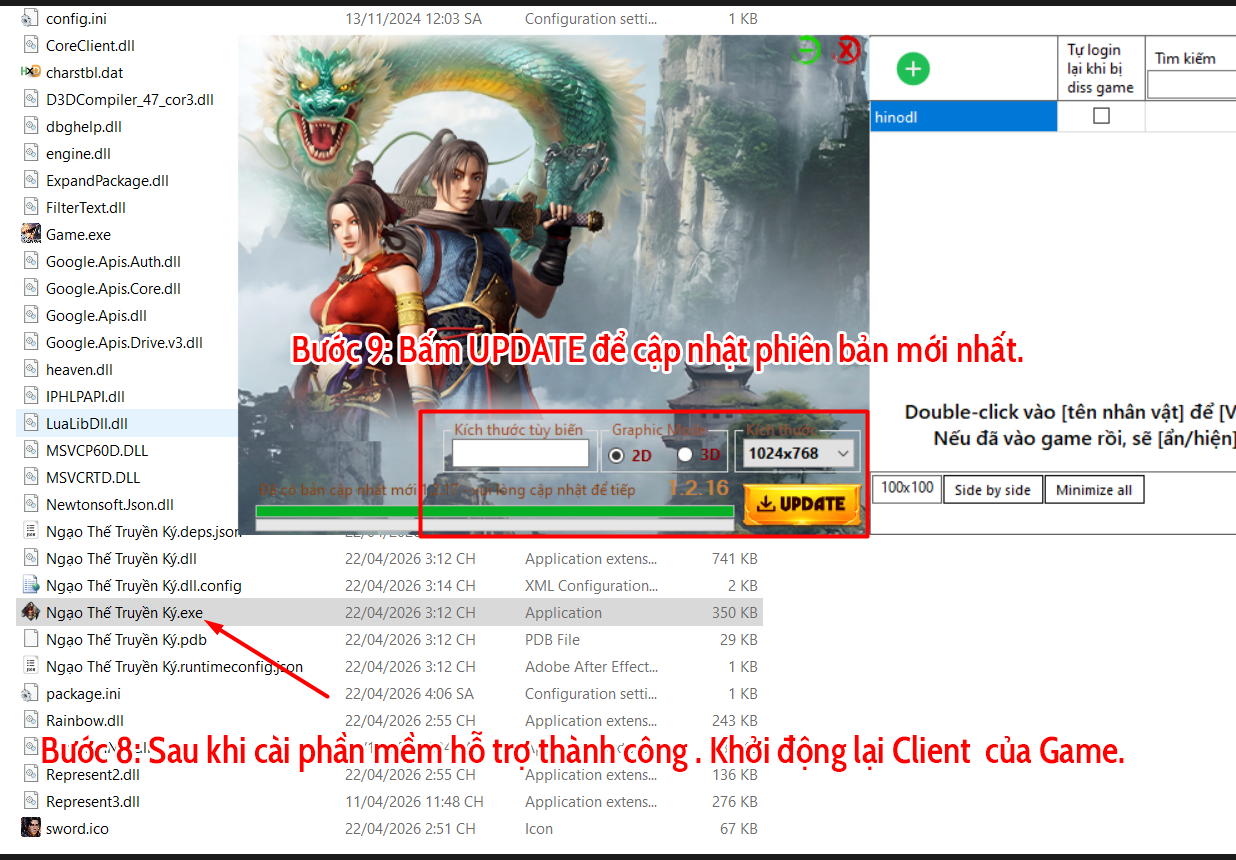The width and height of the screenshot is (1236, 860).
Task: Click the Side by side button
Action: (992, 490)
